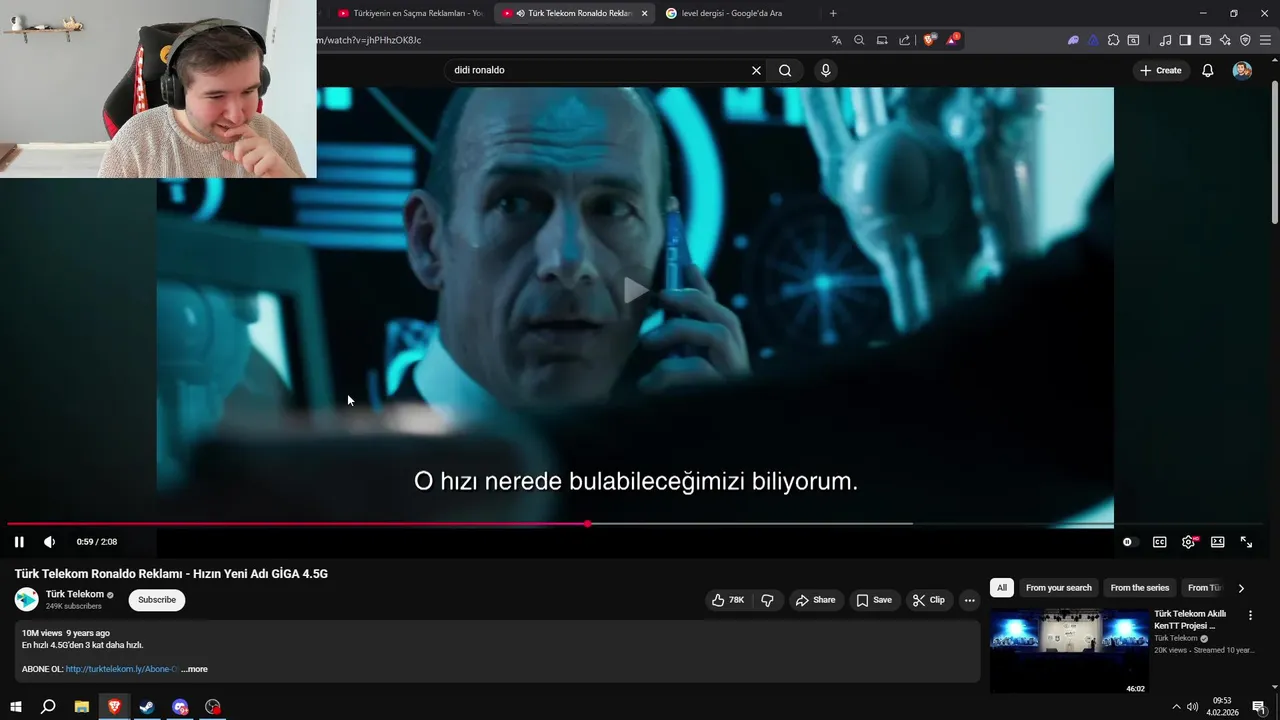Enter fullscreen mode in the player
This screenshot has height=720, width=1280.
coord(1246,542)
